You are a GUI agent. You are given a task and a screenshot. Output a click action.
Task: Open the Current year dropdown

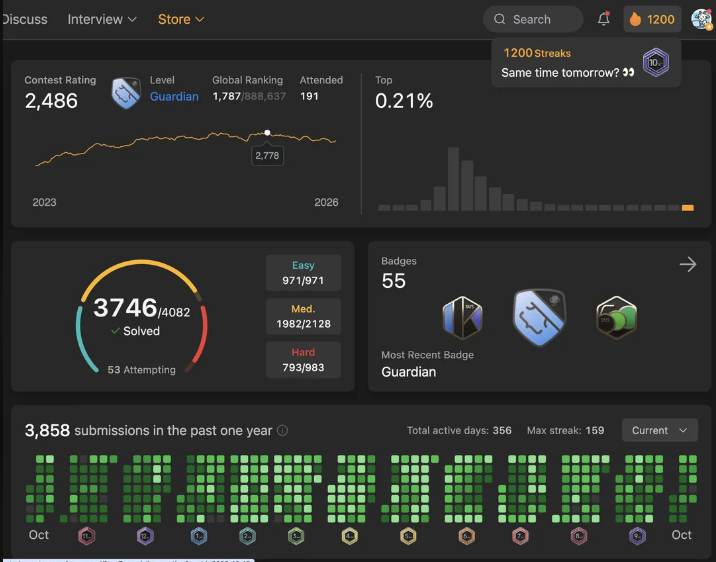pos(659,430)
